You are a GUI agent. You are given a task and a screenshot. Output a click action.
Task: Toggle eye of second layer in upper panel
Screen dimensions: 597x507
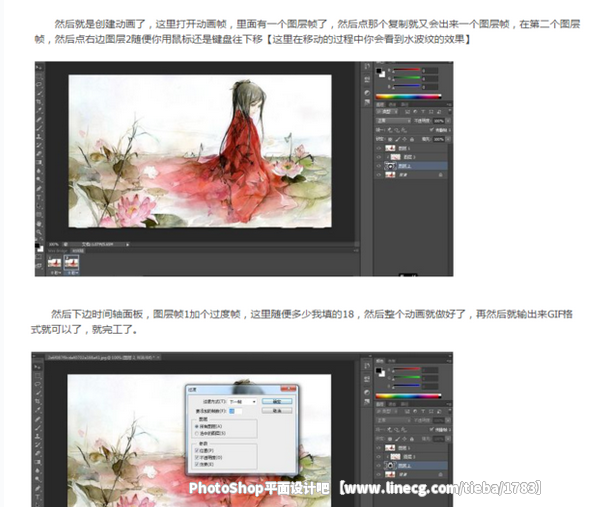point(379,157)
